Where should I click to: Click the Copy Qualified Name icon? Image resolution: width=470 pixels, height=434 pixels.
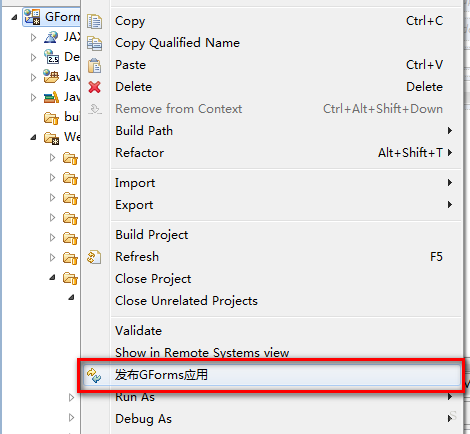point(94,43)
